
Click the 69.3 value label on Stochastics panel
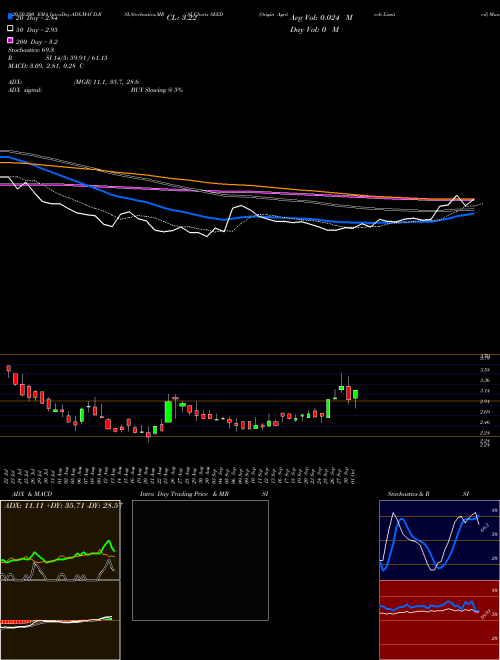tap(485, 527)
